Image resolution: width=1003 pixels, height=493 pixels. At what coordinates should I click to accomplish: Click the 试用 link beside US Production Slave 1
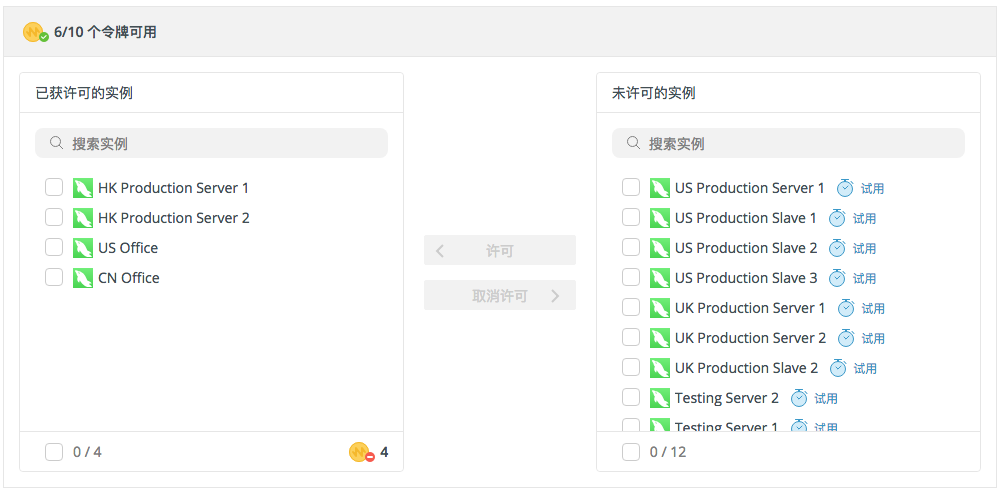pyautogui.click(x=864, y=218)
